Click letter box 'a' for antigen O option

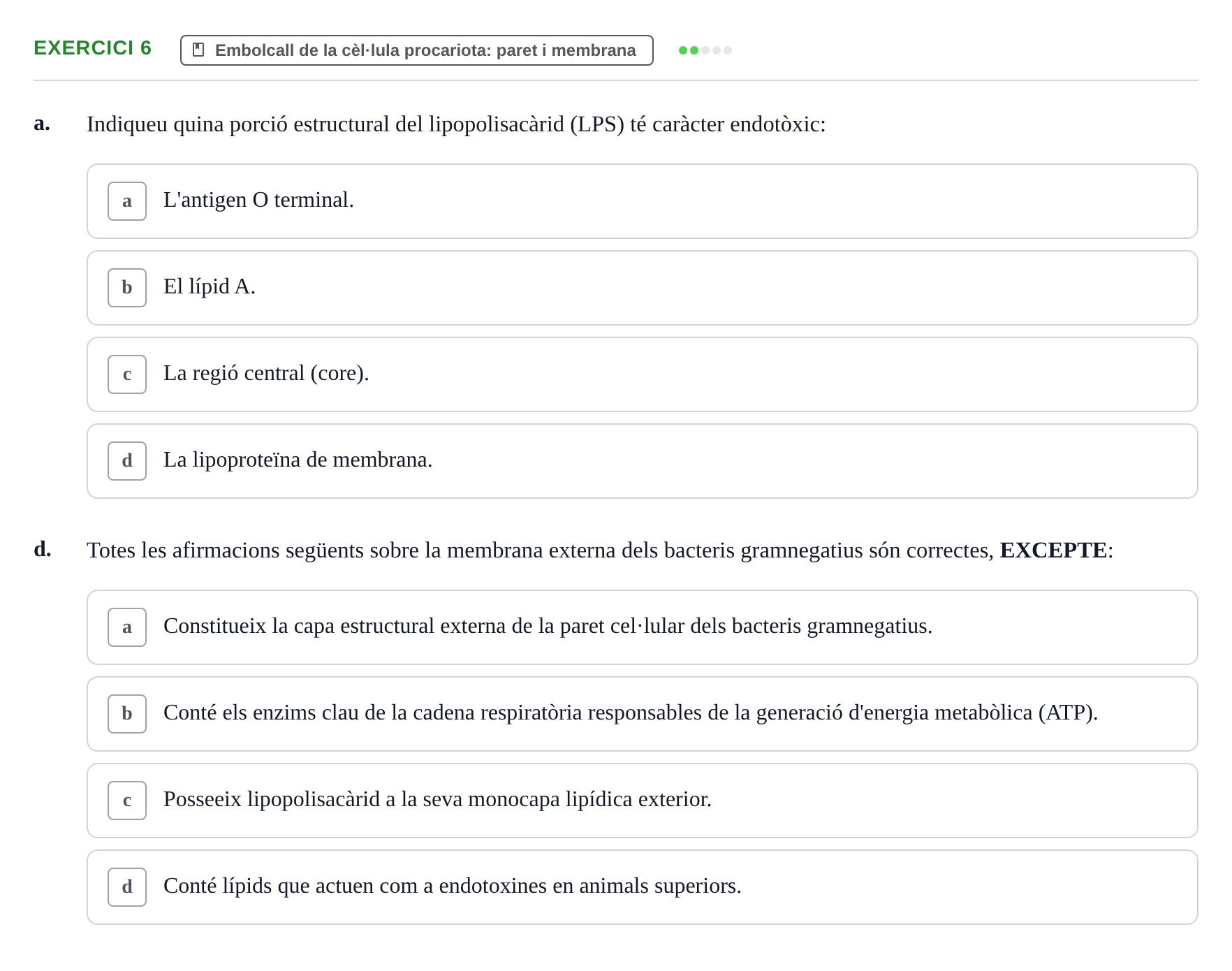coord(127,201)
